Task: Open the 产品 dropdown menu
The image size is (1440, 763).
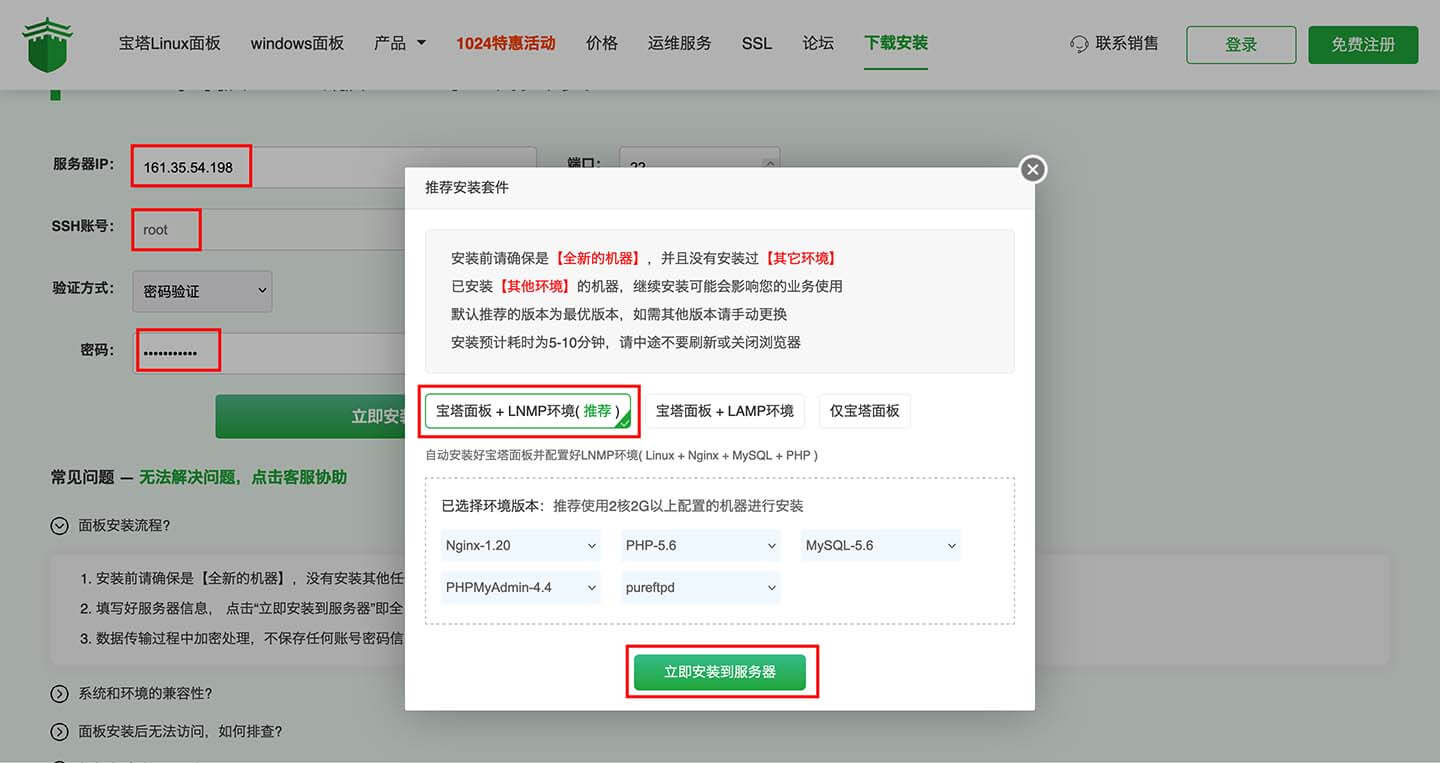Action: (x=400, y=43)
